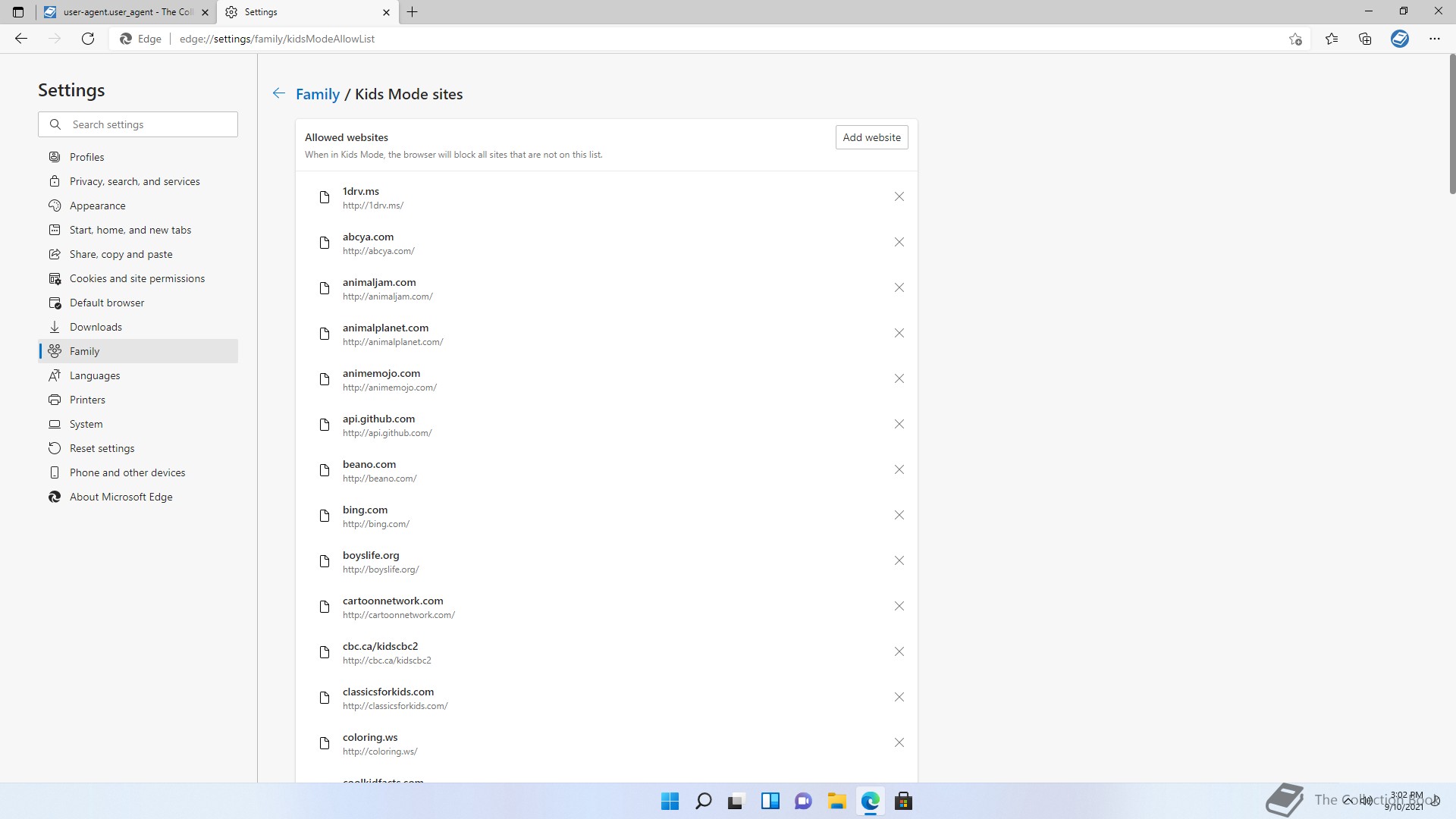Open Reset settings page
Screen dimensions: 1456x819
(x=138, y=448)
